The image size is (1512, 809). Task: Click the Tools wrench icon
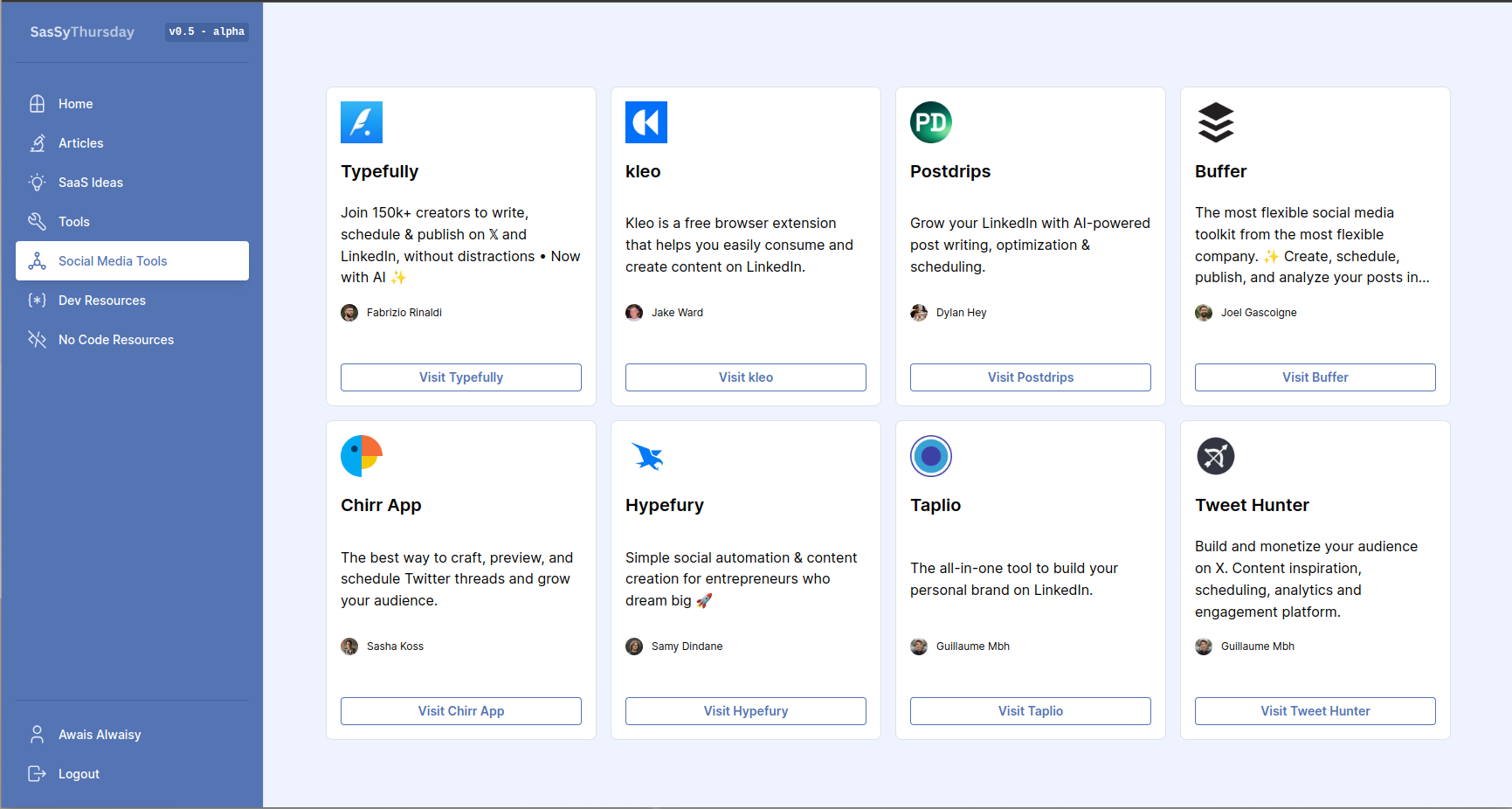(37, 222)
